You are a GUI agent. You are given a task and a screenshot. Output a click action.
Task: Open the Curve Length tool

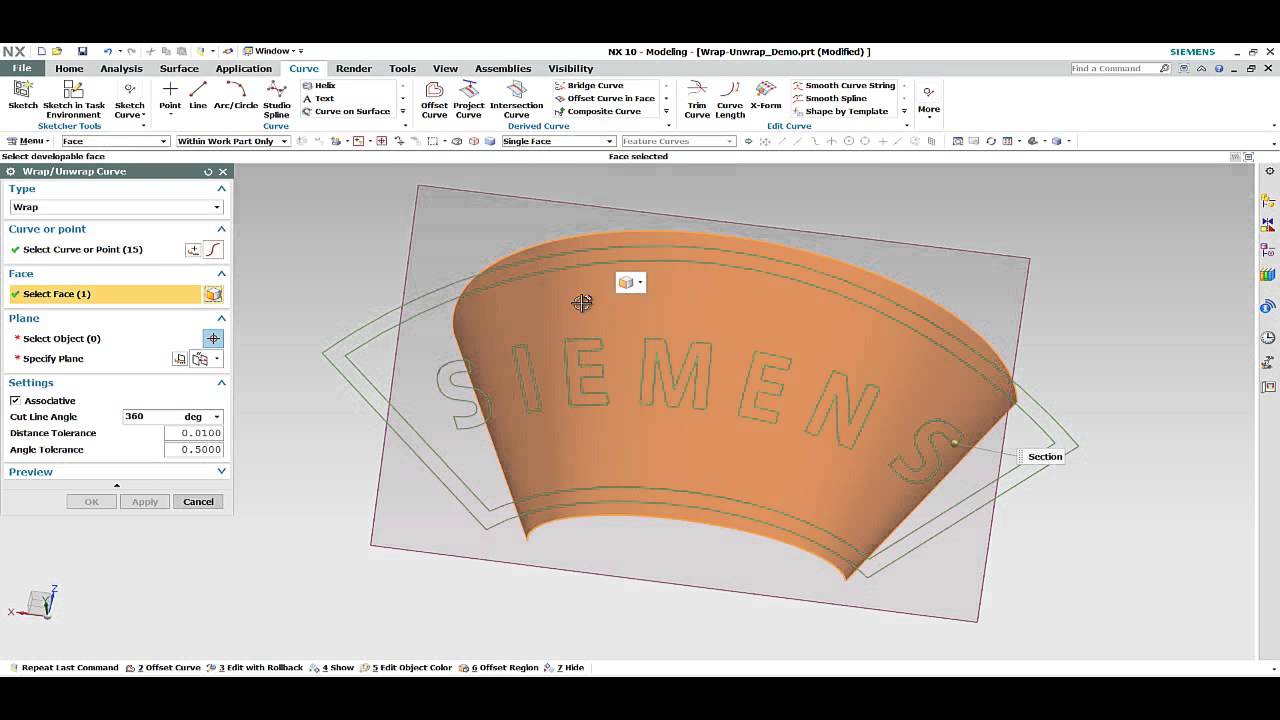(x=730, y=100)
